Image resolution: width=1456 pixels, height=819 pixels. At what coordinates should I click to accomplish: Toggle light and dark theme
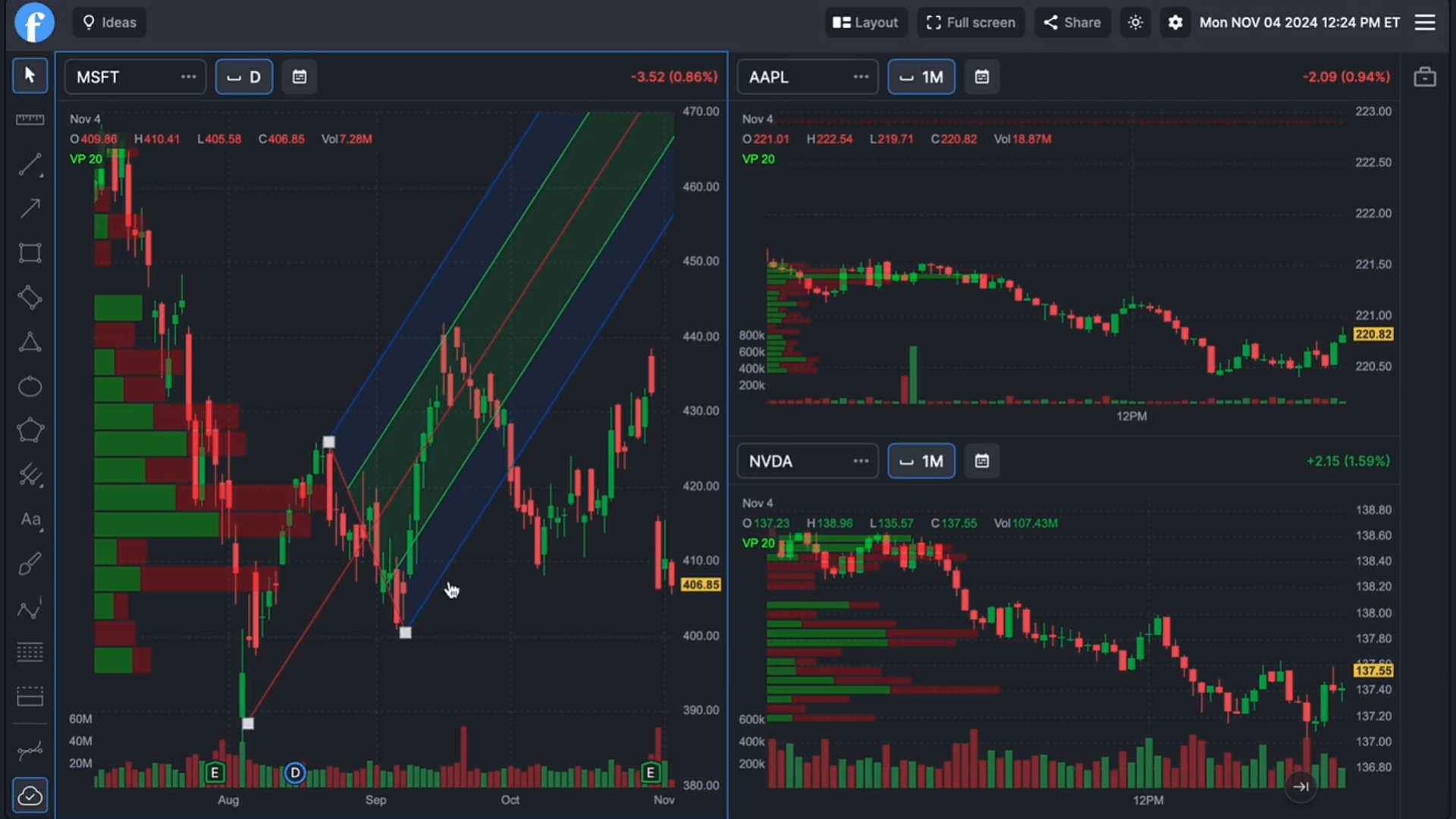1135,23
